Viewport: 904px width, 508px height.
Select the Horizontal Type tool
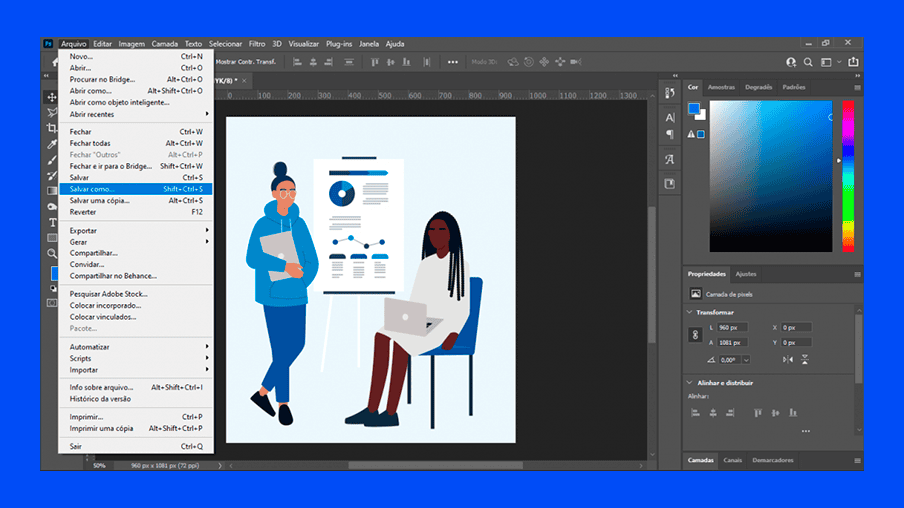[52, 222]
